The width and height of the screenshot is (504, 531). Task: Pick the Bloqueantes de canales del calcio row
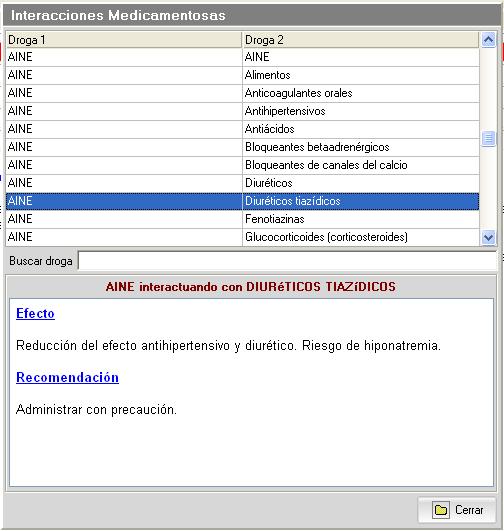pos(243,165)
